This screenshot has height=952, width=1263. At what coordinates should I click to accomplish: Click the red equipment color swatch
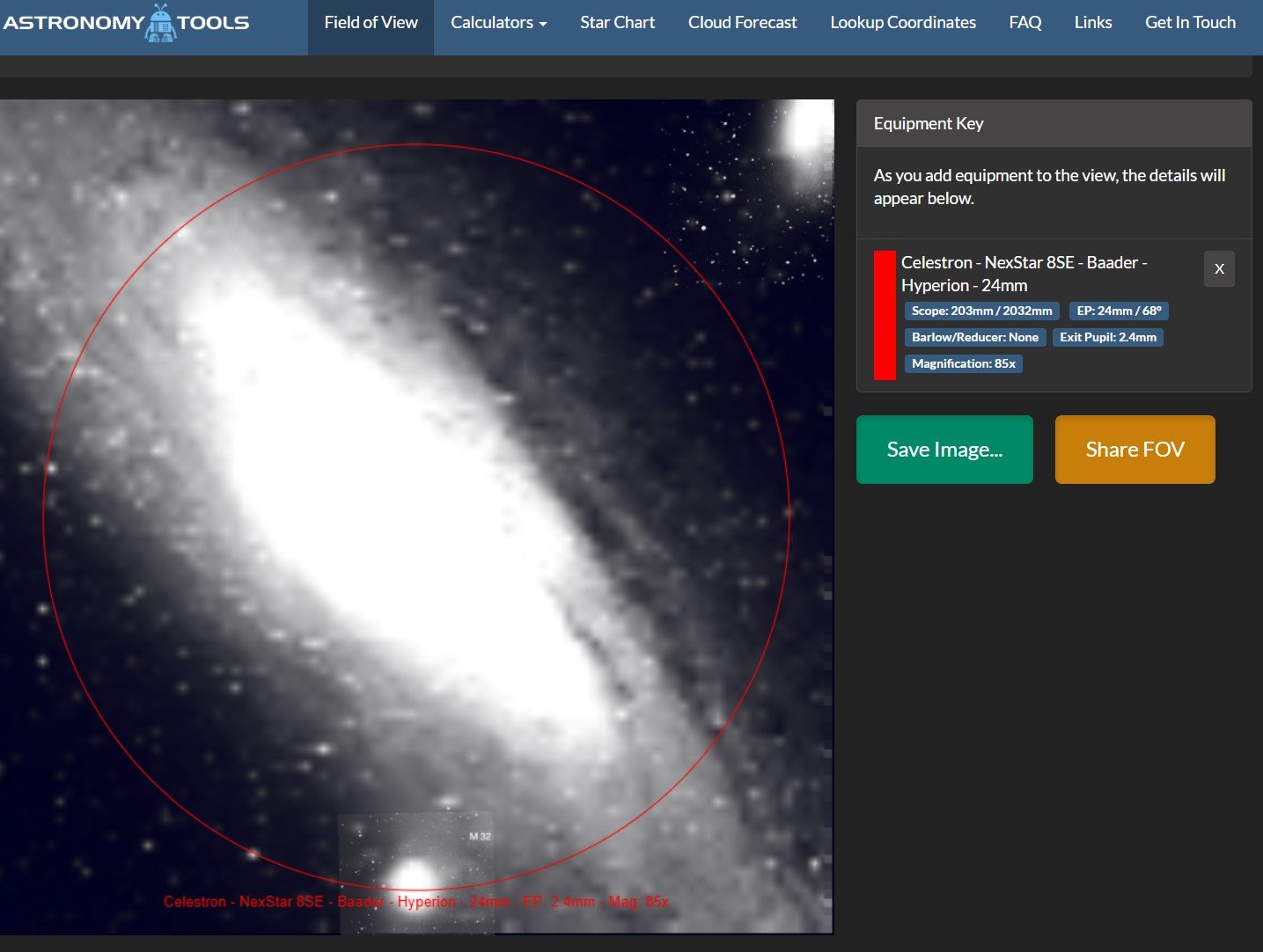pyautogui.click(x=885, y=315)
